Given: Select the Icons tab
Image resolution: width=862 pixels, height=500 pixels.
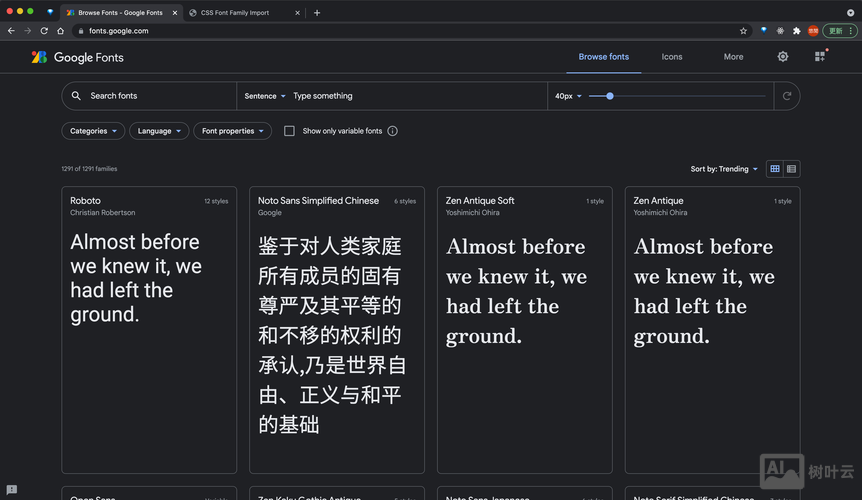Looking at the screenshot, I should [x=672, y=57].
